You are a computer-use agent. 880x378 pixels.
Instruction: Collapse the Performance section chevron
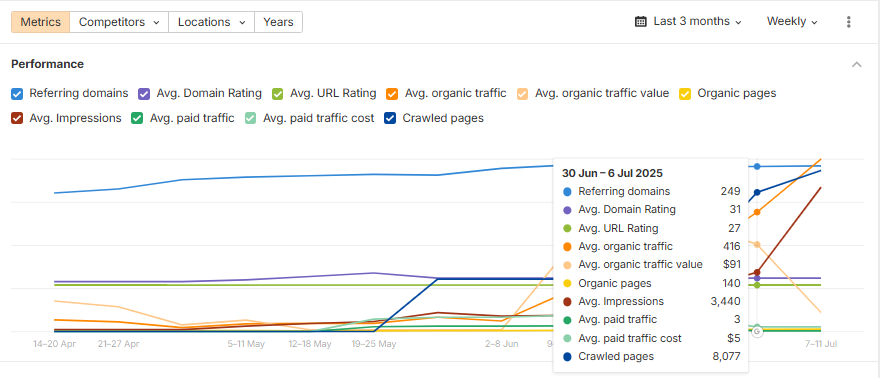(856, 64)
